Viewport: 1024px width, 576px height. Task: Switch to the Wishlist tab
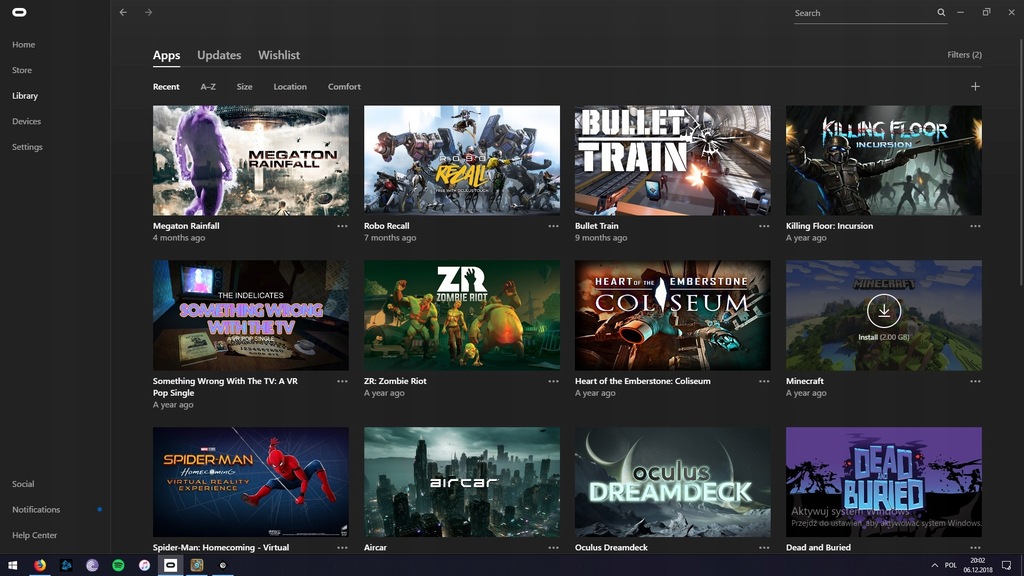pos(279,56)
